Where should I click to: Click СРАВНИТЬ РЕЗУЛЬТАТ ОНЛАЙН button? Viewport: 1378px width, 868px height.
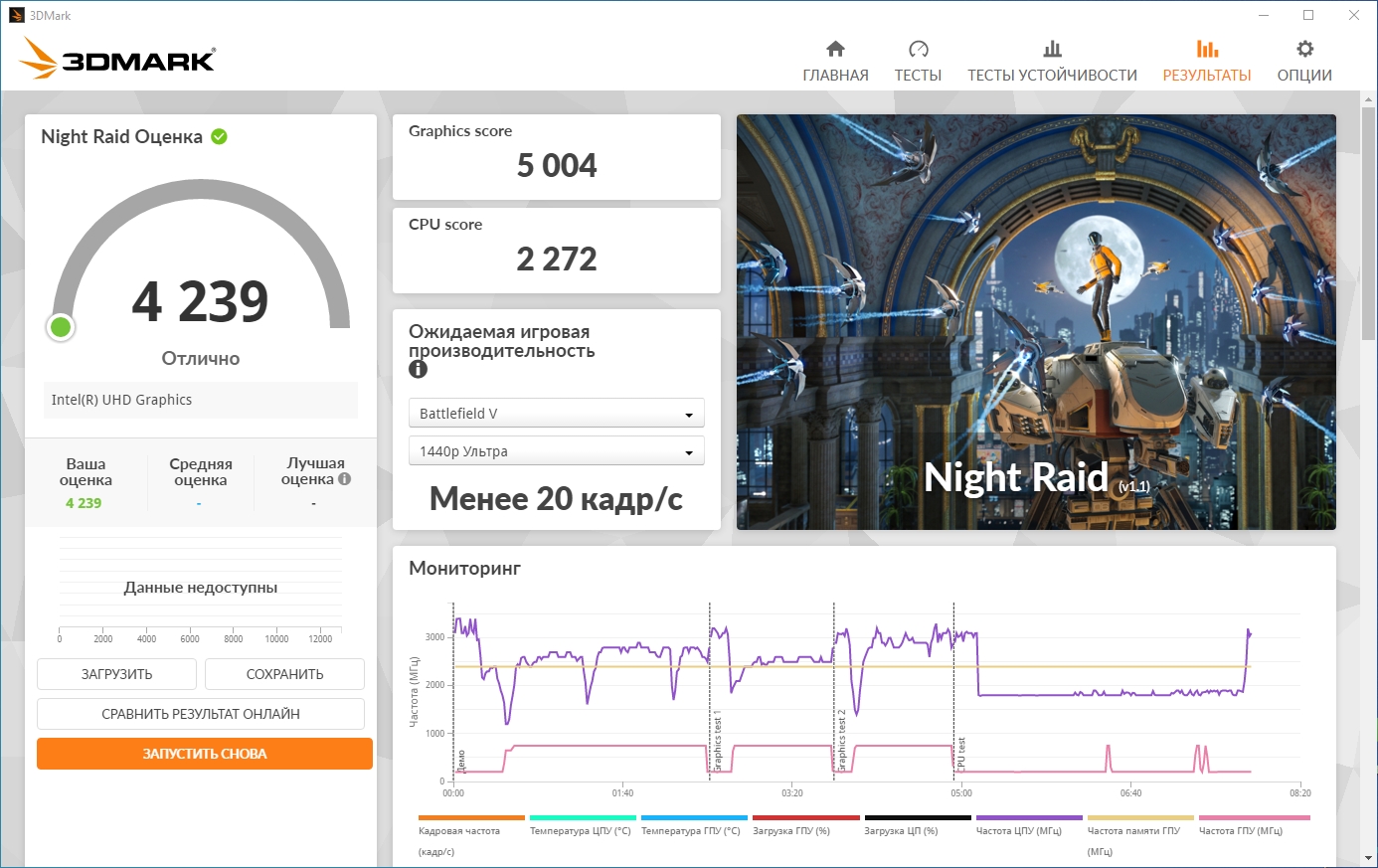pos(201,714)
